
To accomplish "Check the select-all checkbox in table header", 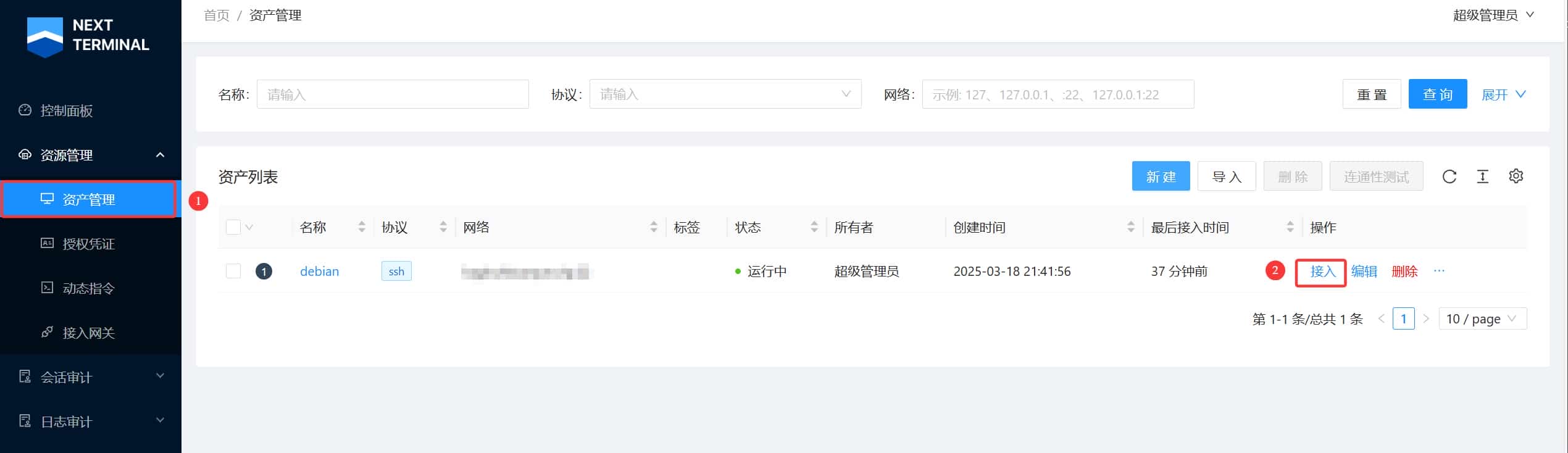I will [233, 227].
